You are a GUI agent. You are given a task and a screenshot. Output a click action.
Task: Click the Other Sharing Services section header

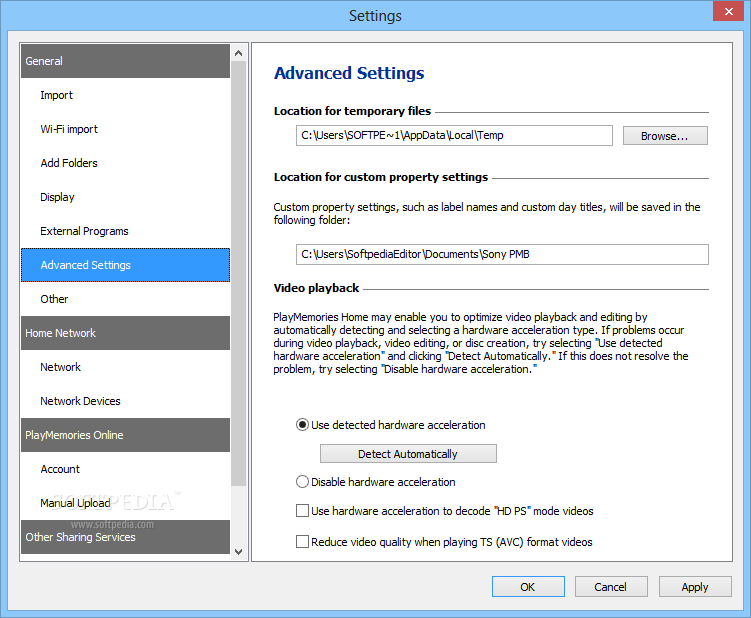pyautogui.click(x=125, y=537)
